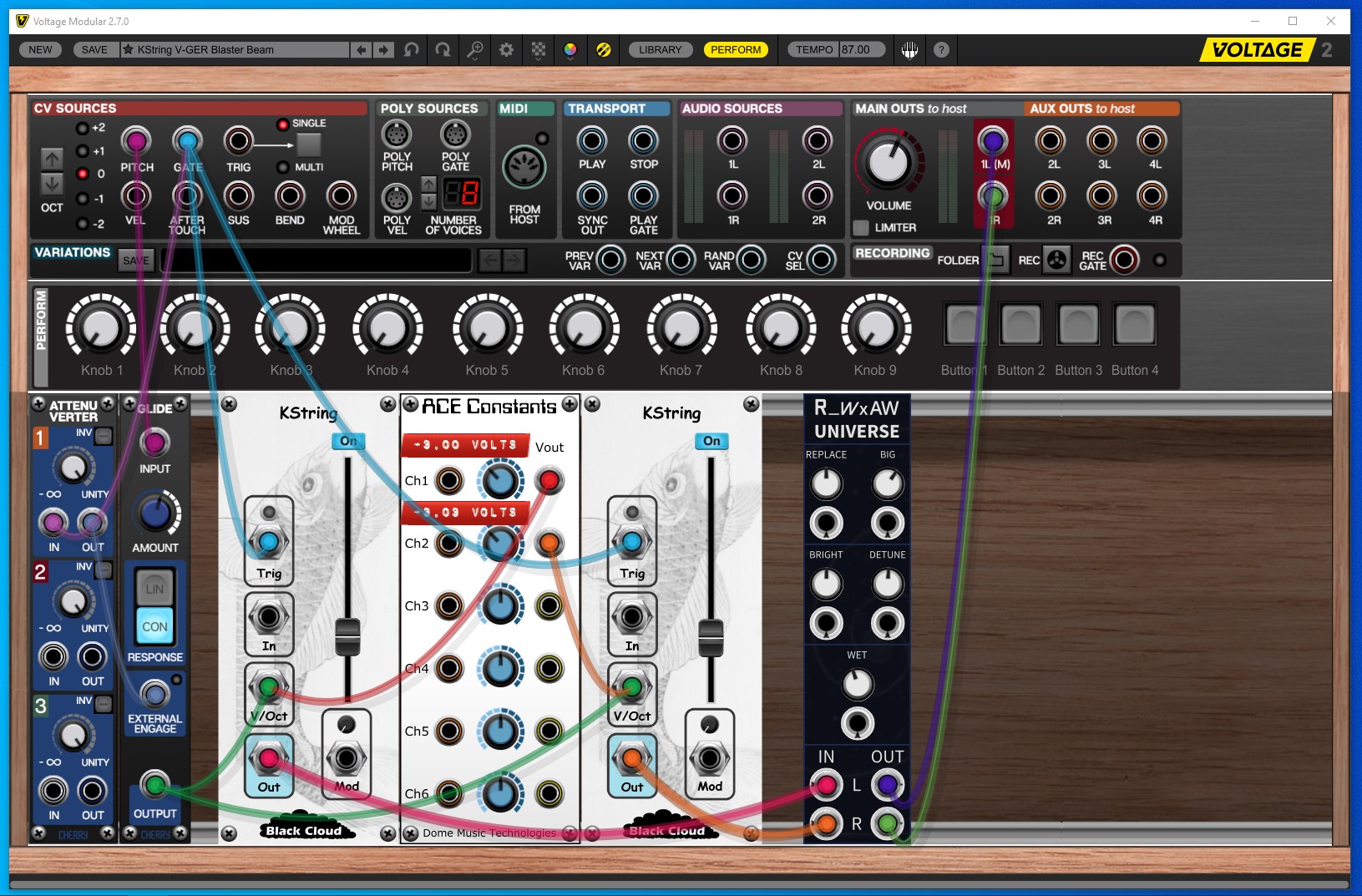This screenshot has height=896, width=1362.
Task: Click the Glide AMOUNT knob
Action: [154, 514]
